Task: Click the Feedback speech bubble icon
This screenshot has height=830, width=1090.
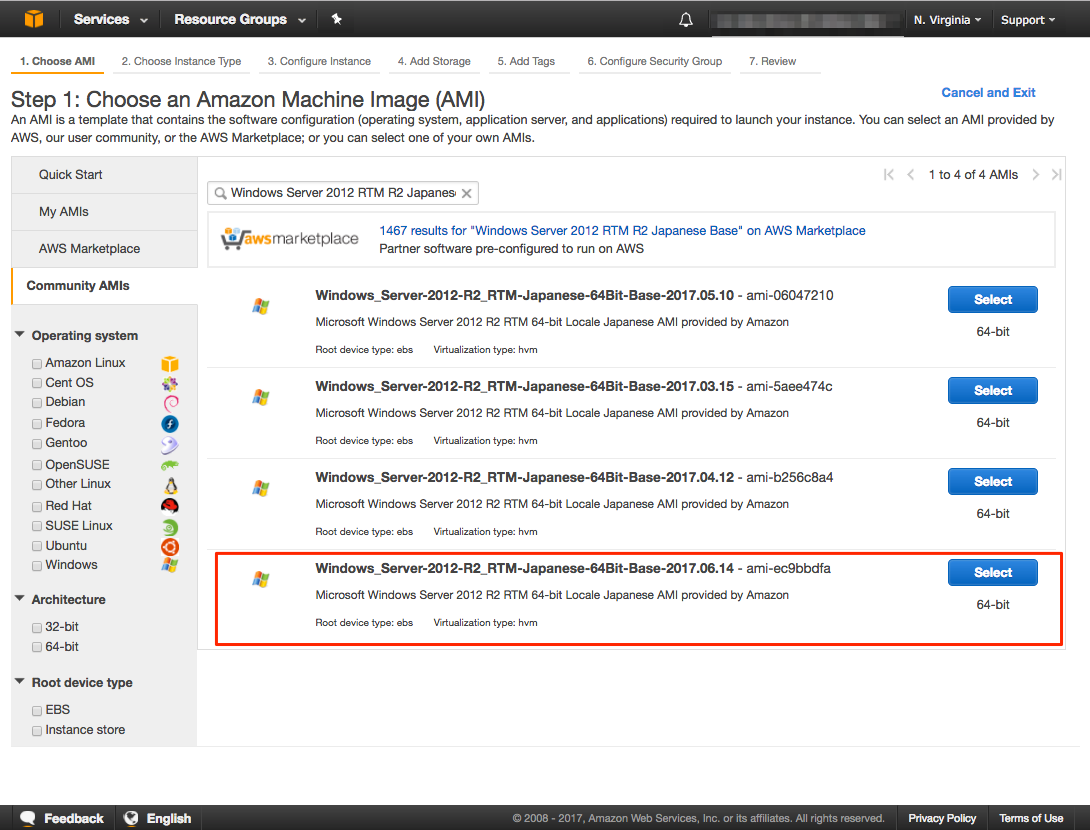Action: tap(28, 818)
